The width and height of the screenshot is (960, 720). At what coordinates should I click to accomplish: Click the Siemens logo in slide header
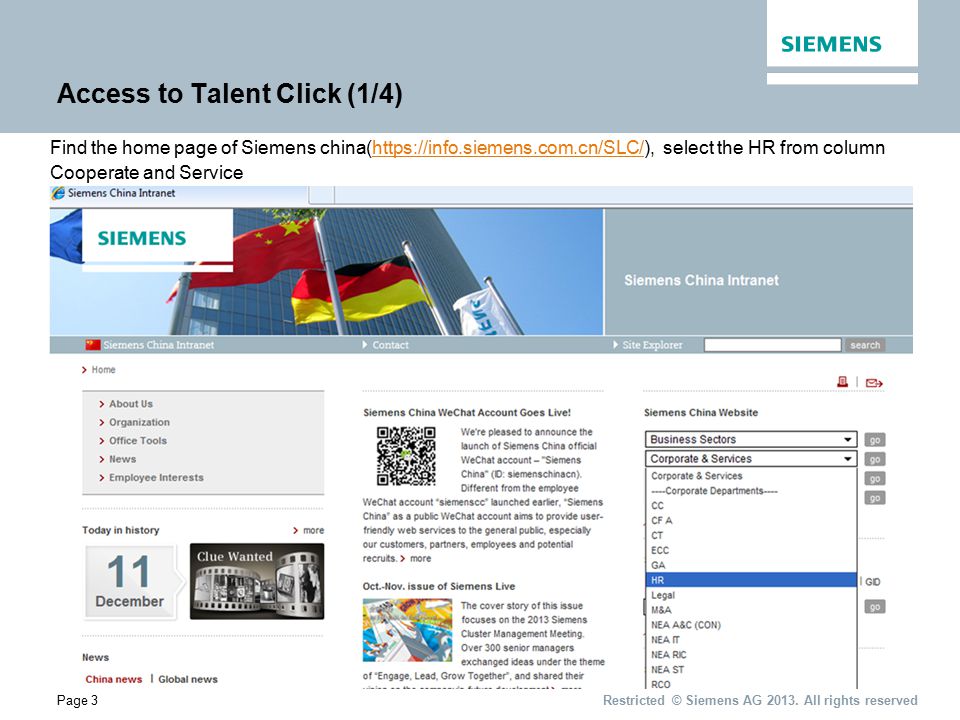[831, 44]
